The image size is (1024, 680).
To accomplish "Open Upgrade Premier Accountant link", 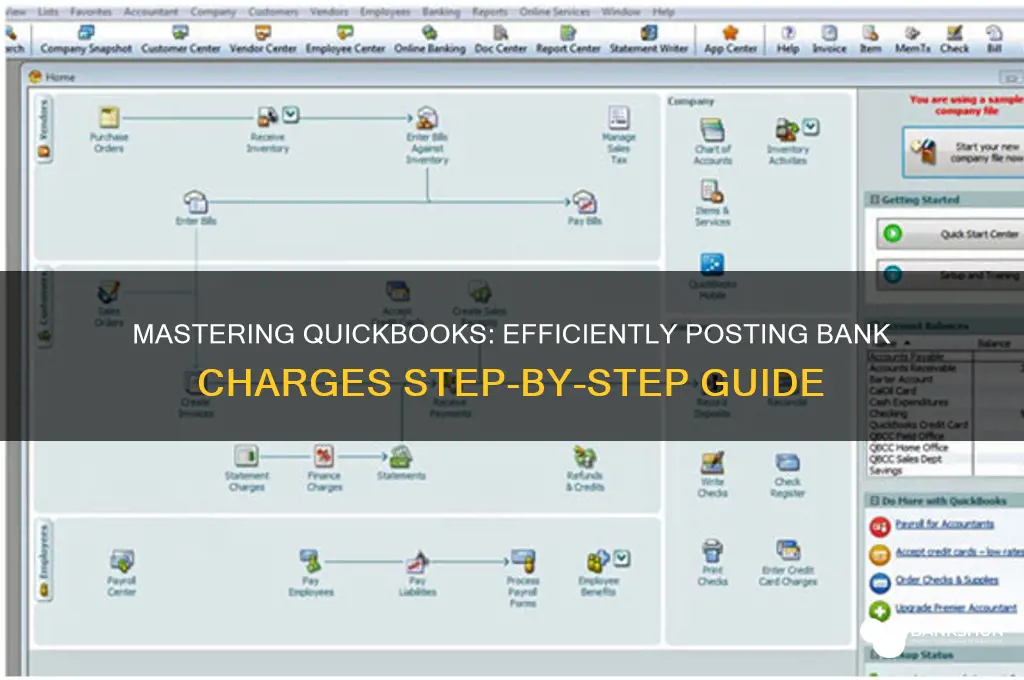I will (x=955, y=608).
